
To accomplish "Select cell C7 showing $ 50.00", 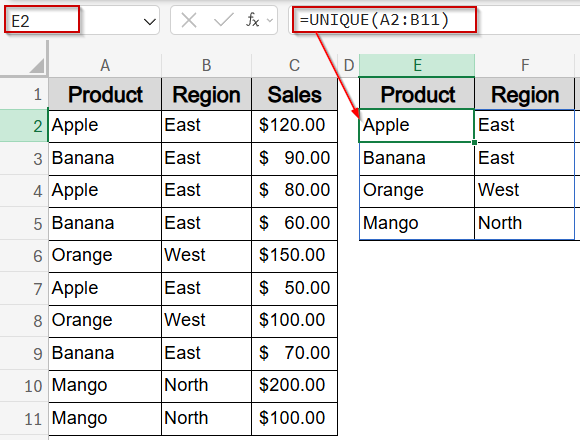I will pyautogui.click(x=294, y=288).
